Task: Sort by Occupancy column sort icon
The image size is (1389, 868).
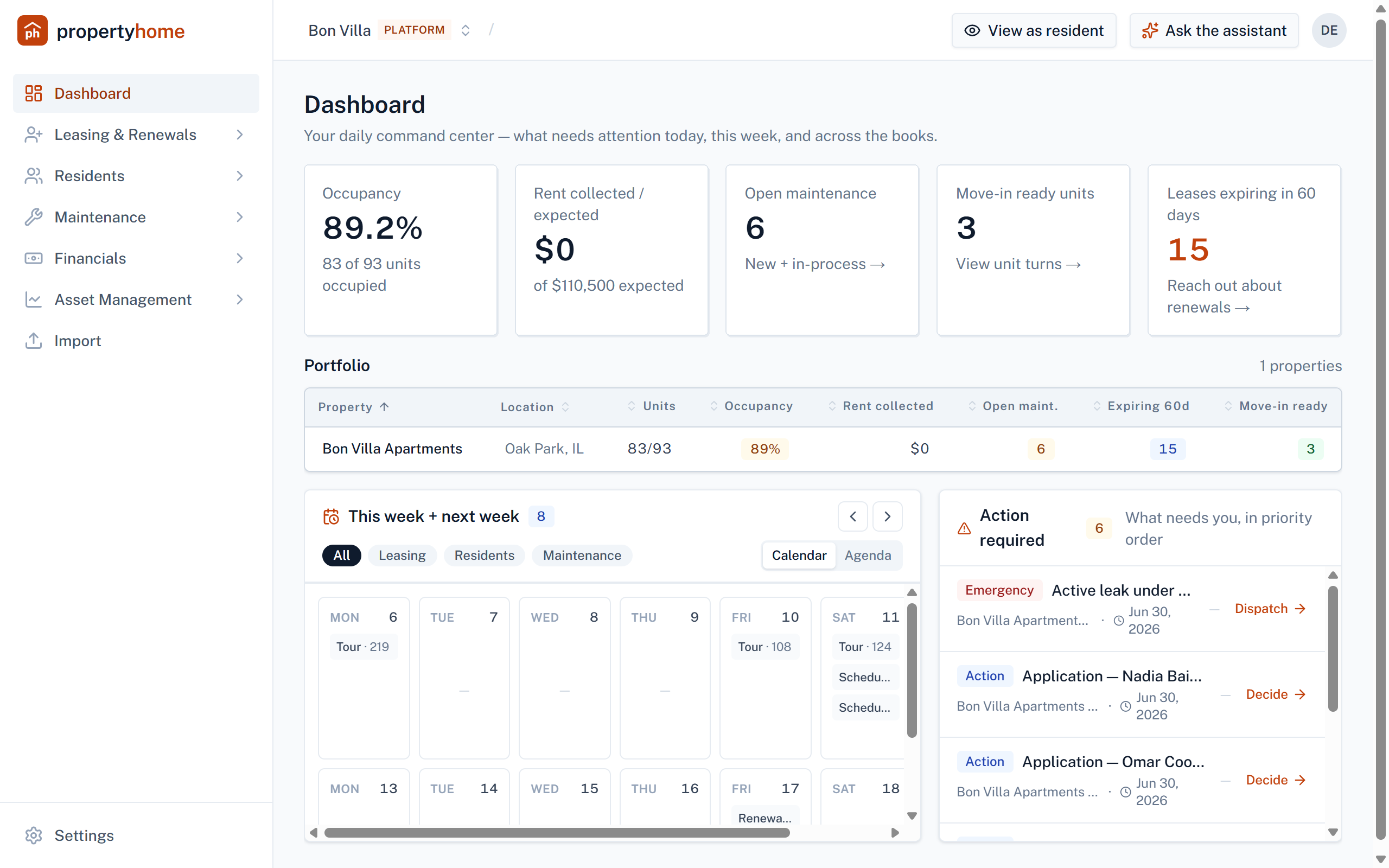Action: tap(713, 406)
